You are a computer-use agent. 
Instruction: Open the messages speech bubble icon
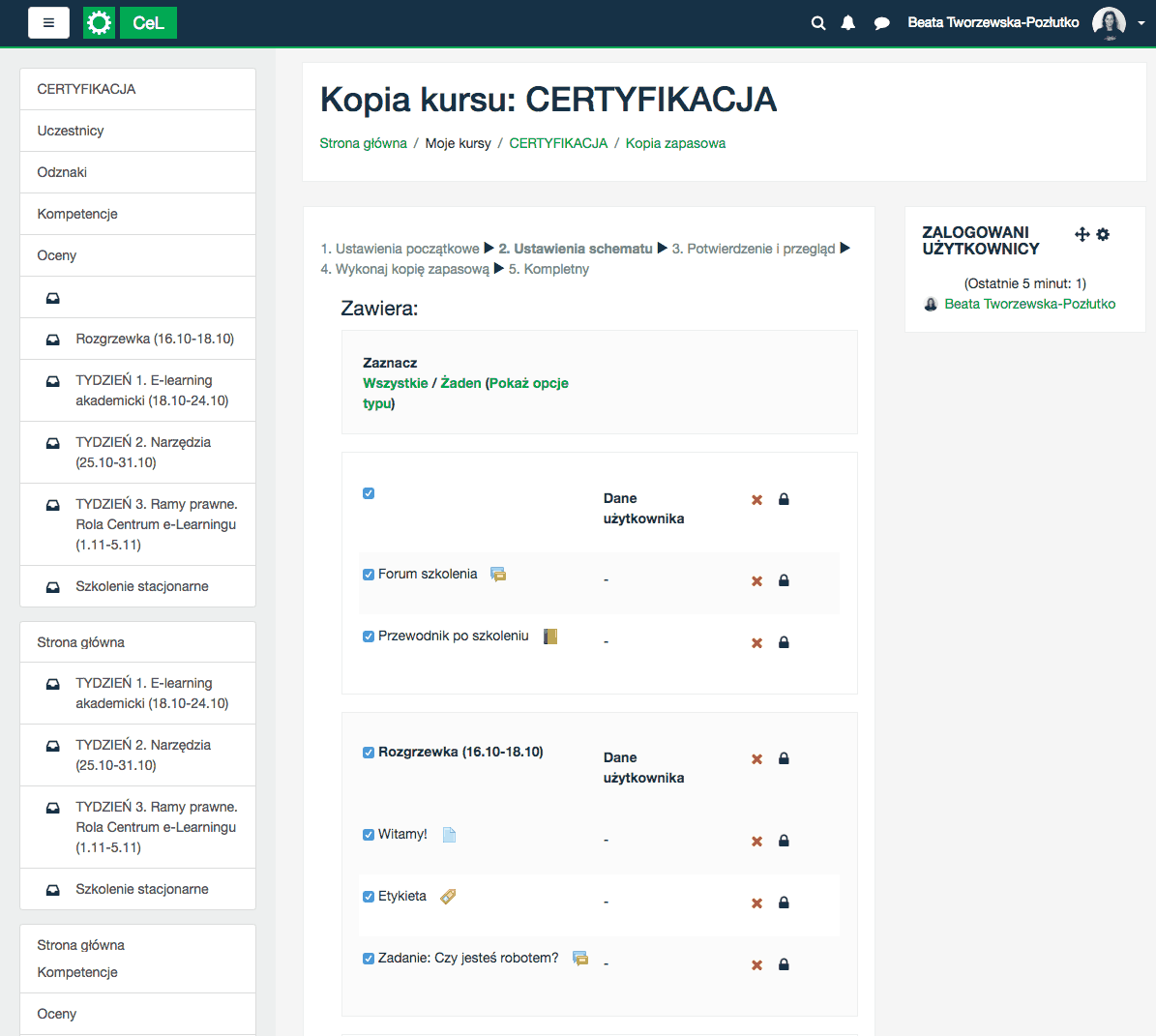coord(881,23)
